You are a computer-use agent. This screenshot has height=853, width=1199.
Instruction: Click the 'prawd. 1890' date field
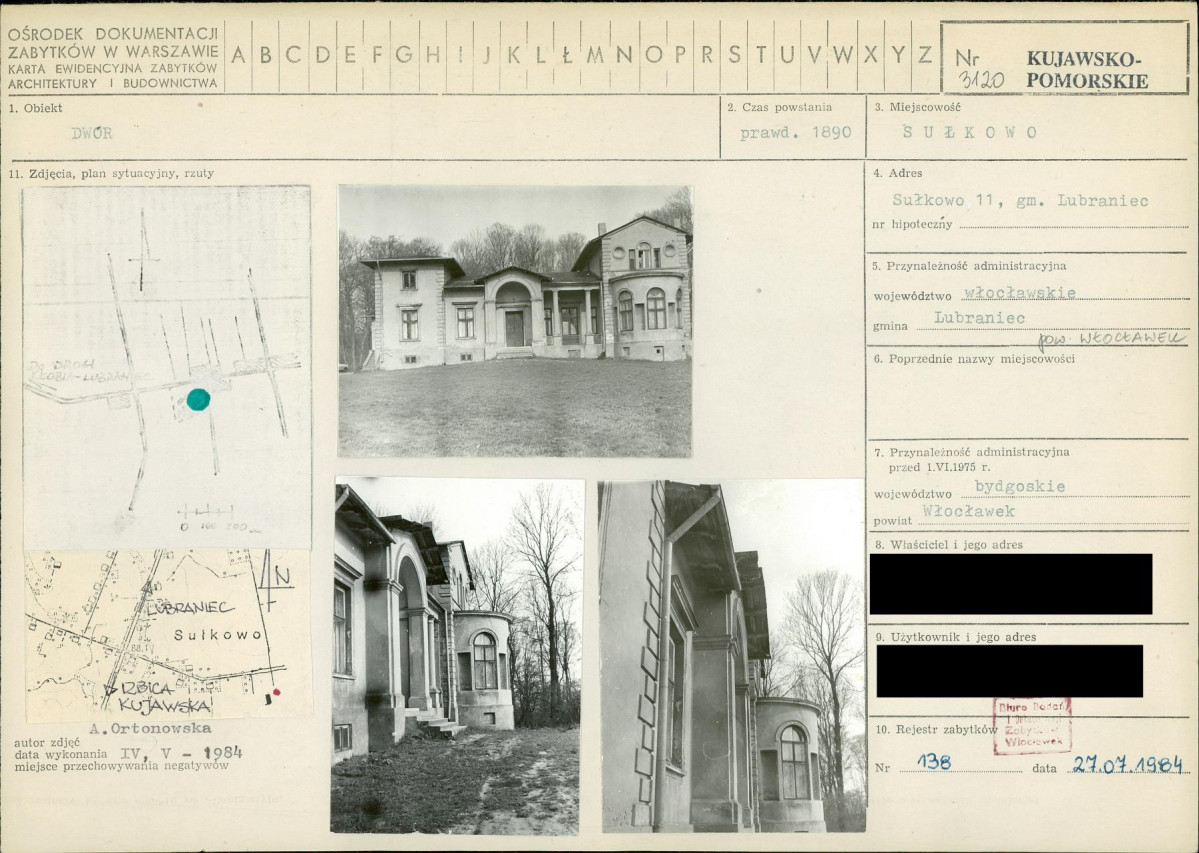(795, 133)
